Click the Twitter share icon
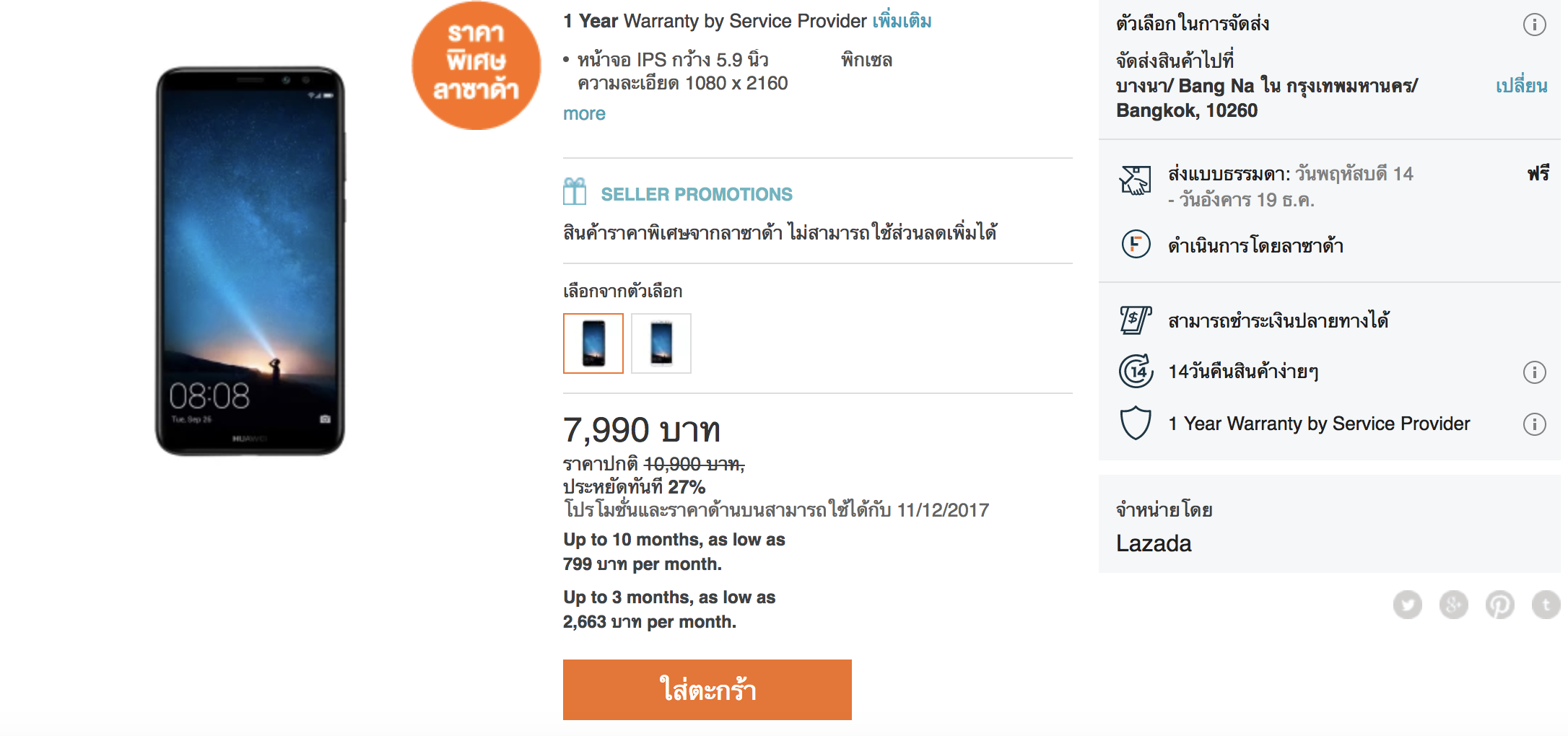1568x736 pixels. click(x=1407, y=605)
